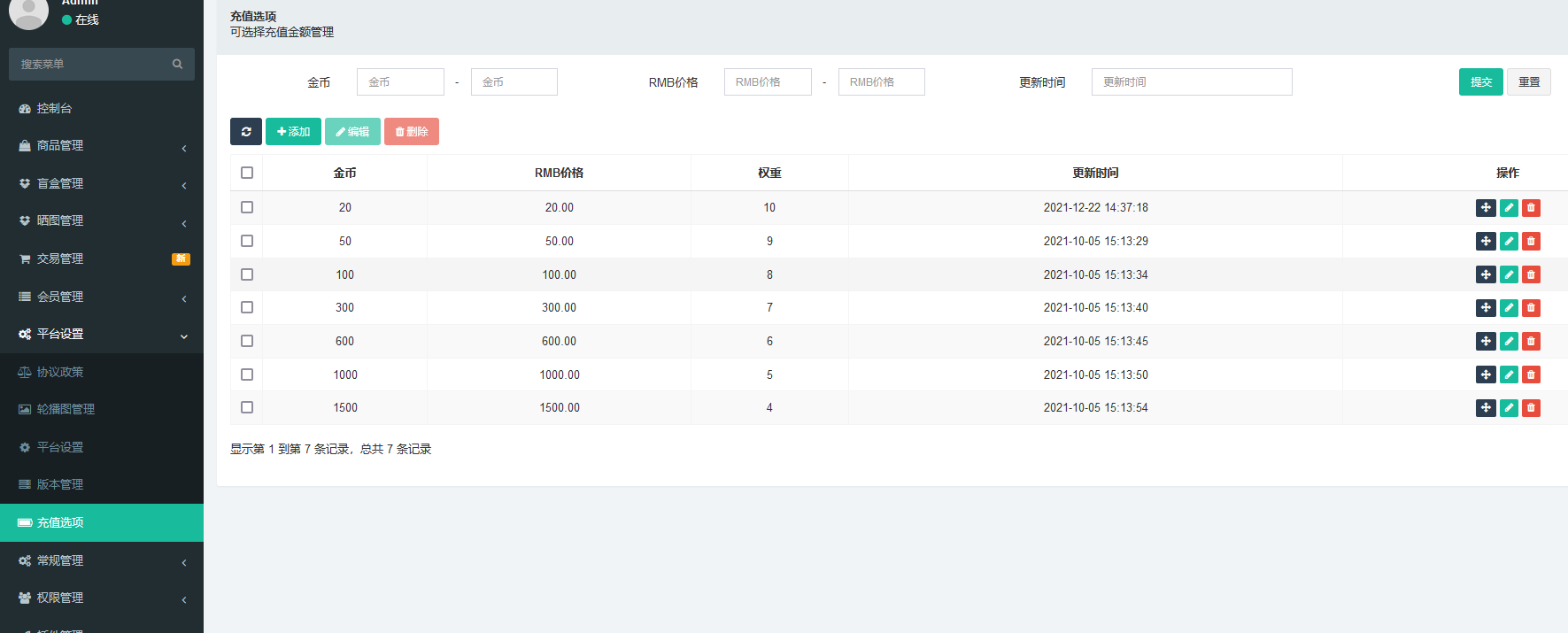This screenshot has width=1568, height=633.
Task: Expand the 晒图管理 menu
Action: 102,221
